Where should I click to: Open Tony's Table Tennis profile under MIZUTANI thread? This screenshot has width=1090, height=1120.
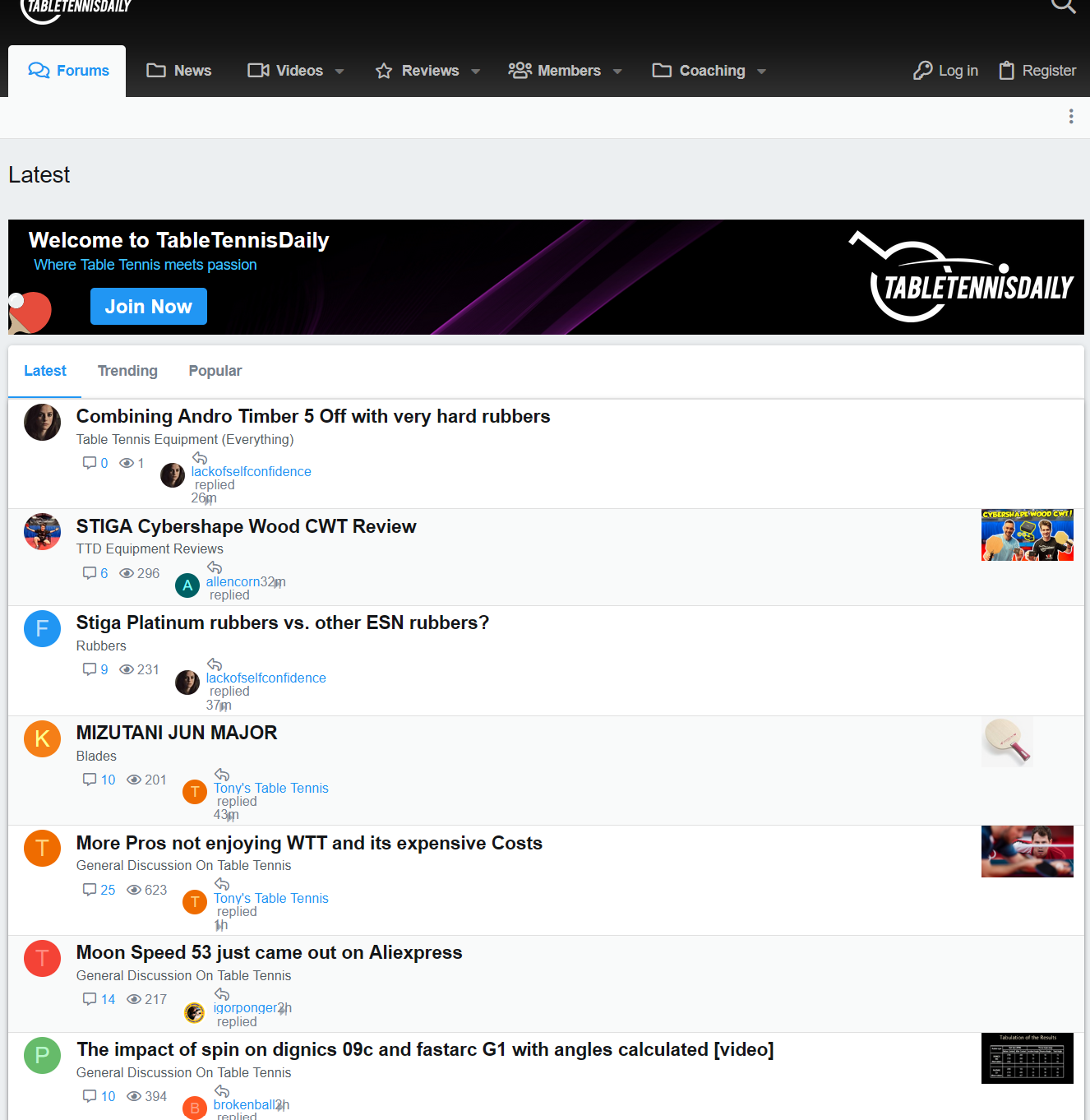[x=271, y=789]
